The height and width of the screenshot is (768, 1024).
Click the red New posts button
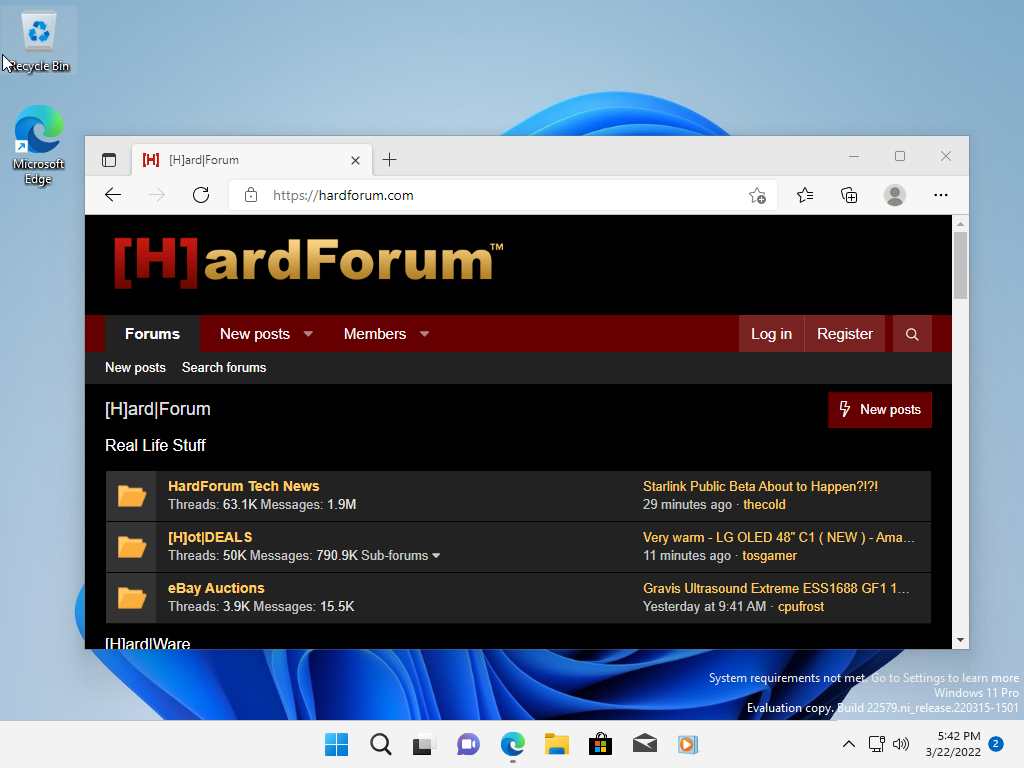click(x=880, y=409)
